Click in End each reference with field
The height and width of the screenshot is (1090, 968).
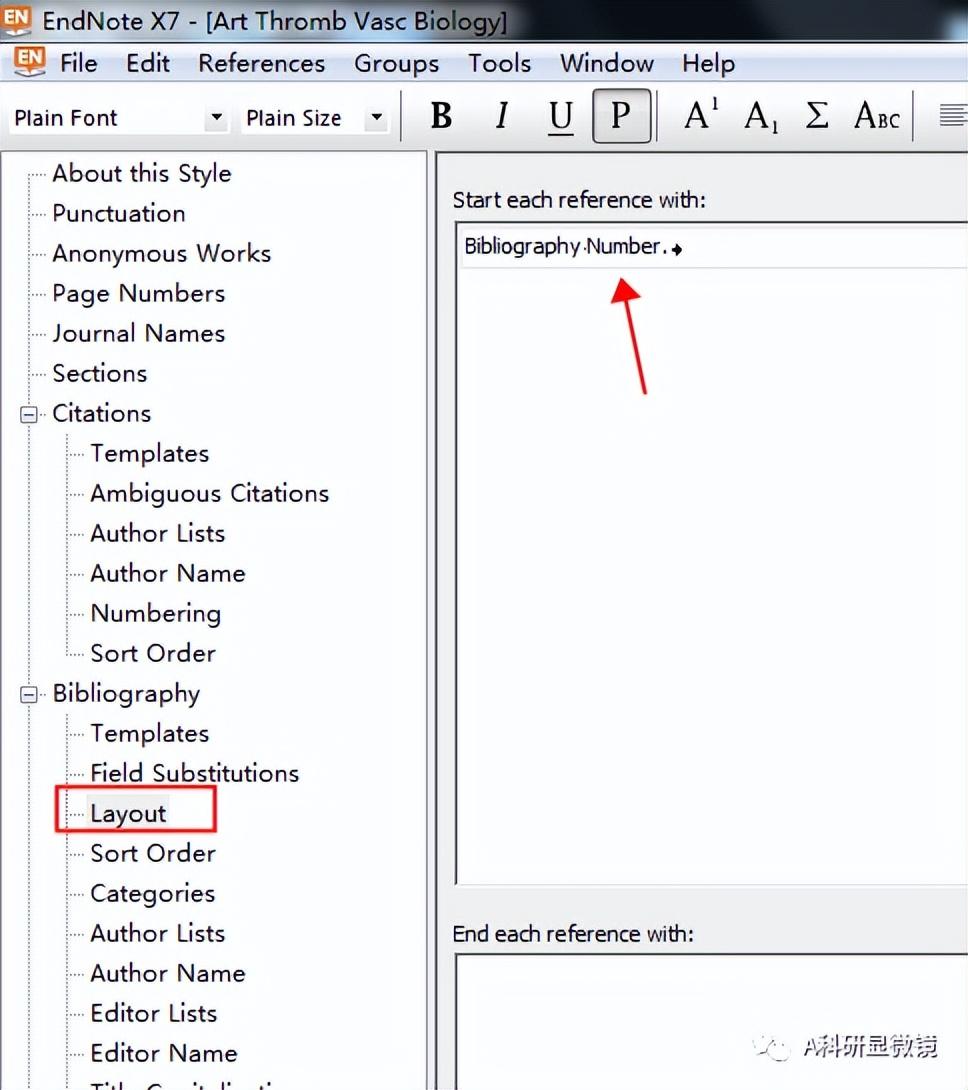(712, 1022)
